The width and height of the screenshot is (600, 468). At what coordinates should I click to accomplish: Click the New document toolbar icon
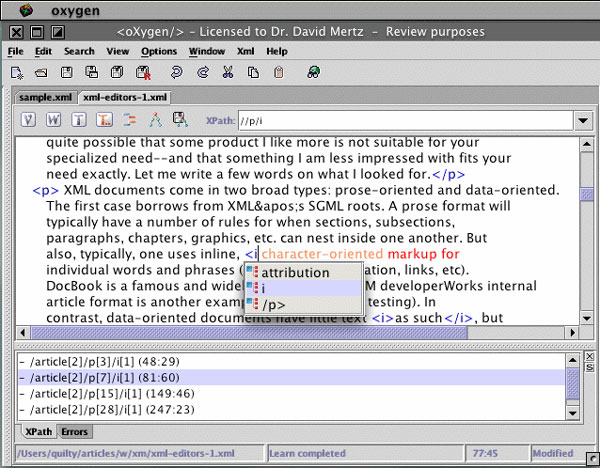click(x=17, y=72)
